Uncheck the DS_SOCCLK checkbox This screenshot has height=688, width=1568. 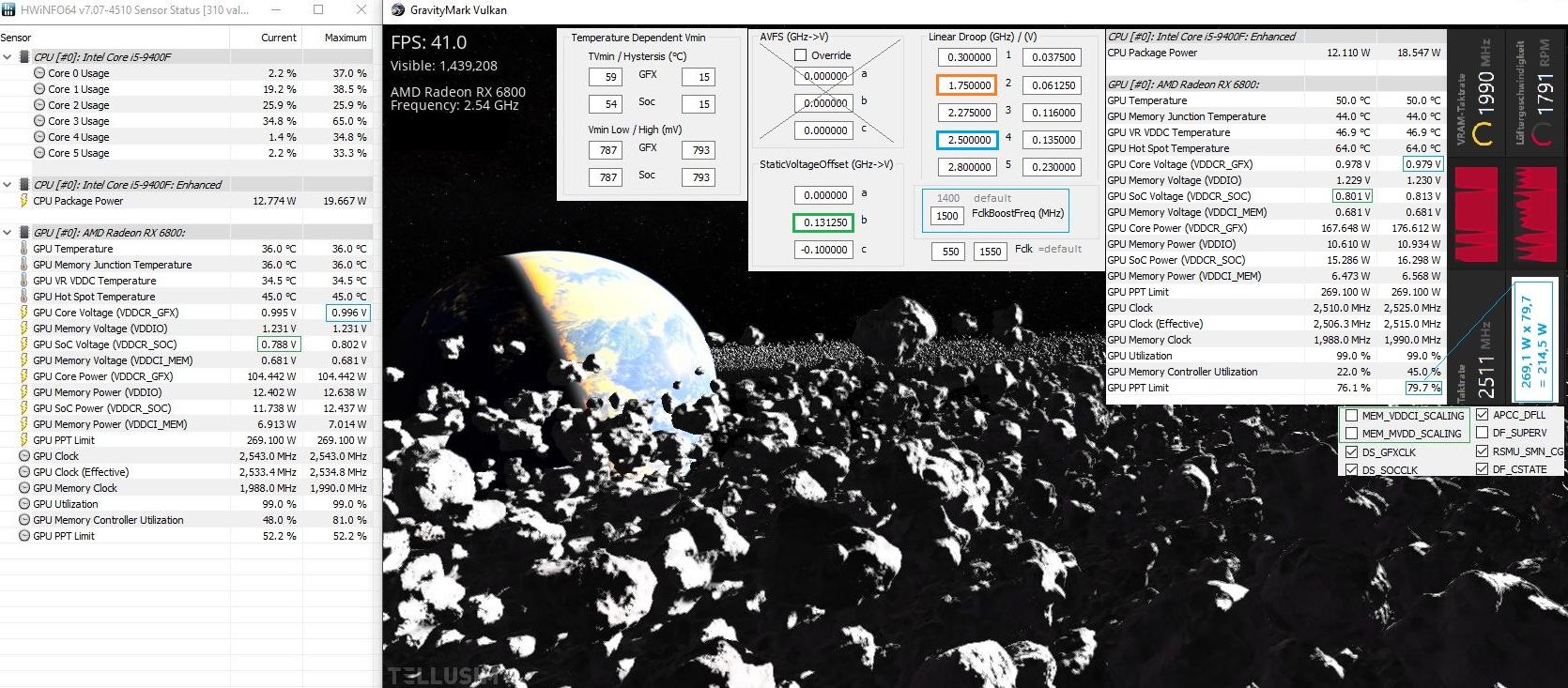point(1351,469)
